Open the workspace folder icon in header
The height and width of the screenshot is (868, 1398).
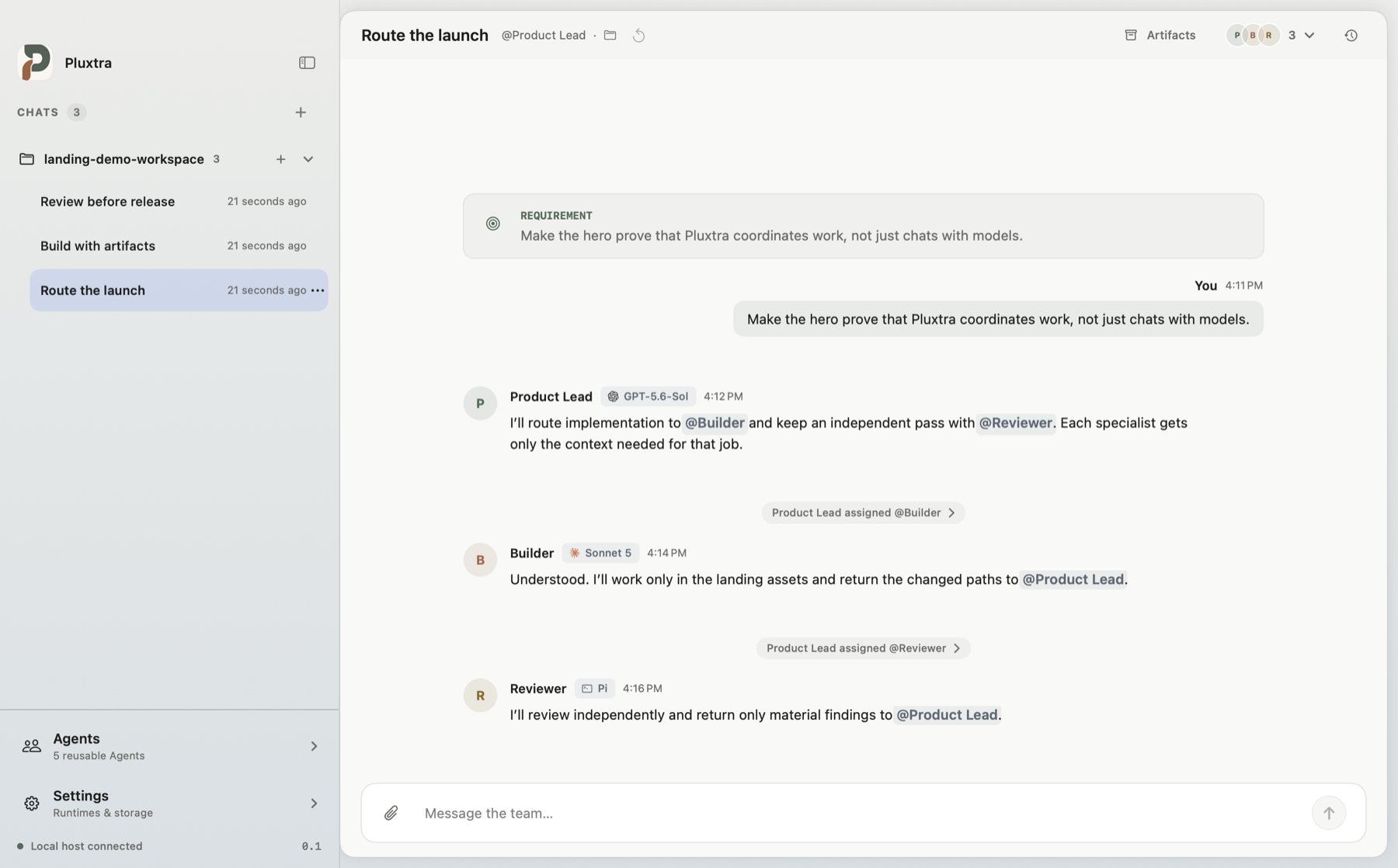click(x=610, y=35)
